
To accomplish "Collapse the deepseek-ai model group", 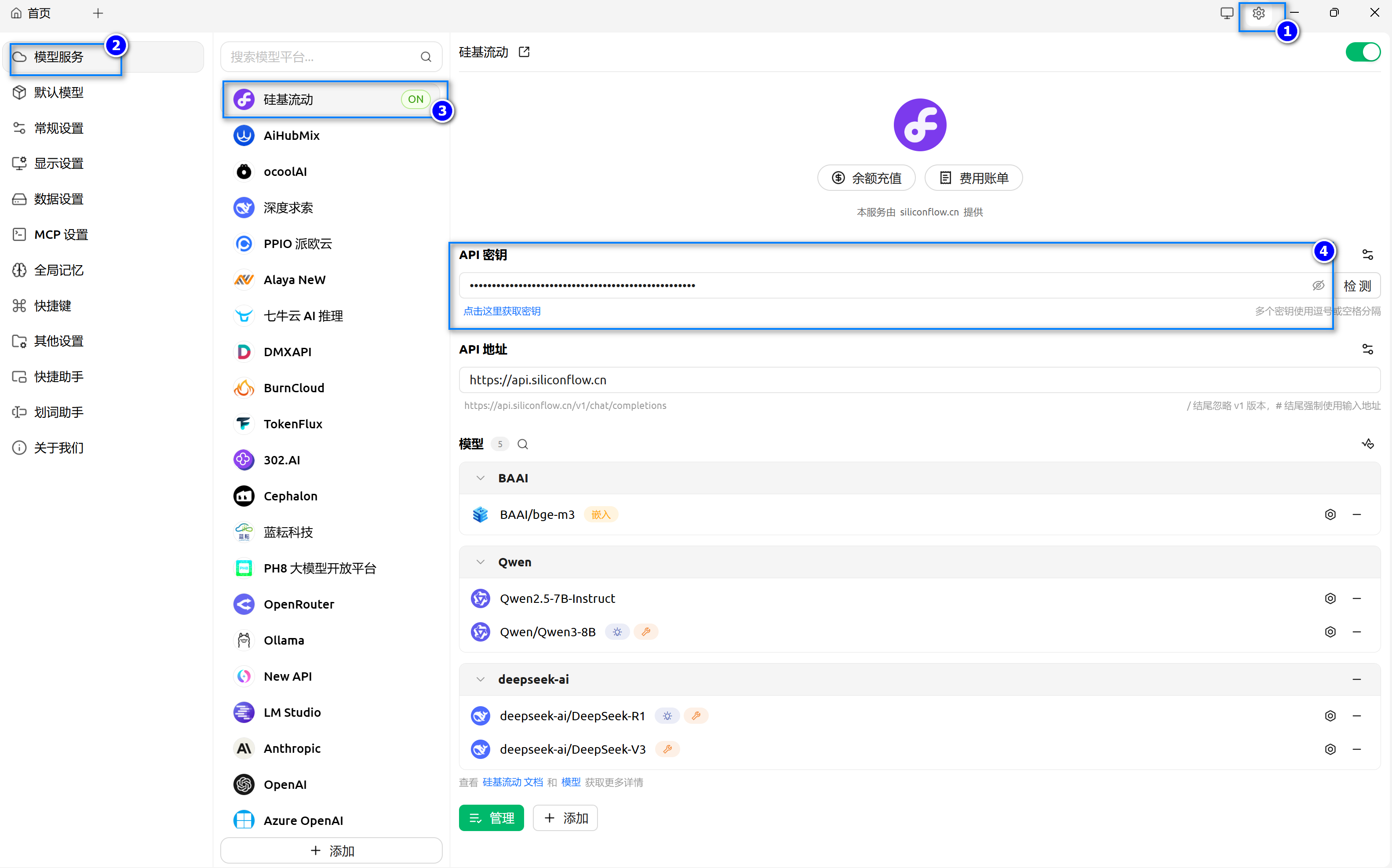I will [481, 680].
